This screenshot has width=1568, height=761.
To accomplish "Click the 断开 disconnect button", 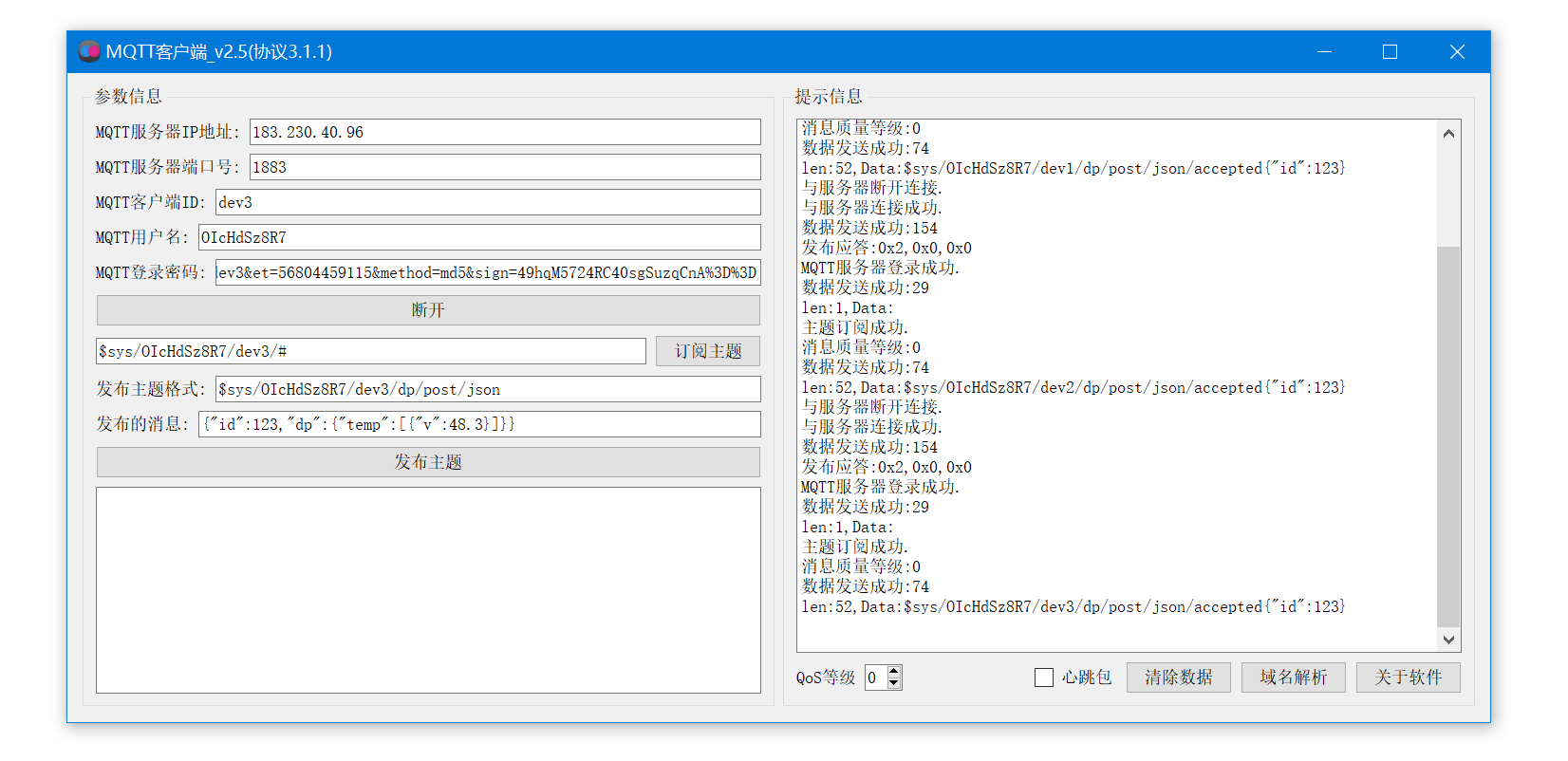I will [x=428, y=310].
